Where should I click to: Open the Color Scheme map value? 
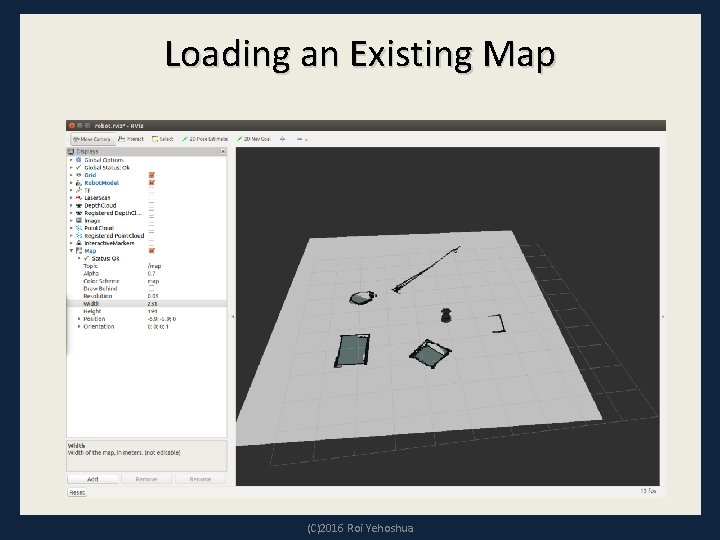(153, 281)
